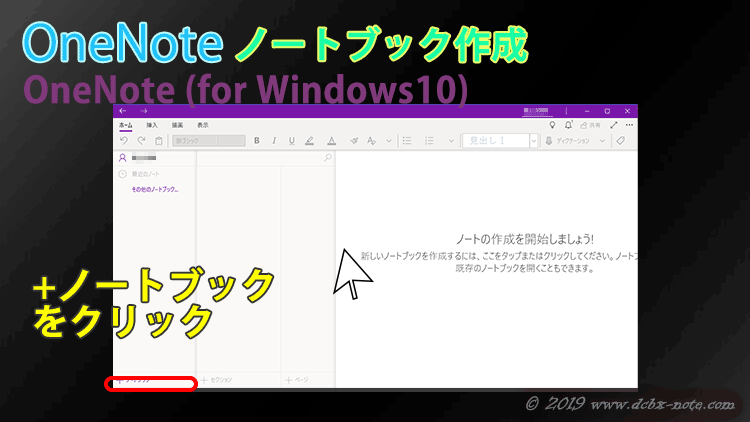Click the 見出し 1 style box

point(496,141)
